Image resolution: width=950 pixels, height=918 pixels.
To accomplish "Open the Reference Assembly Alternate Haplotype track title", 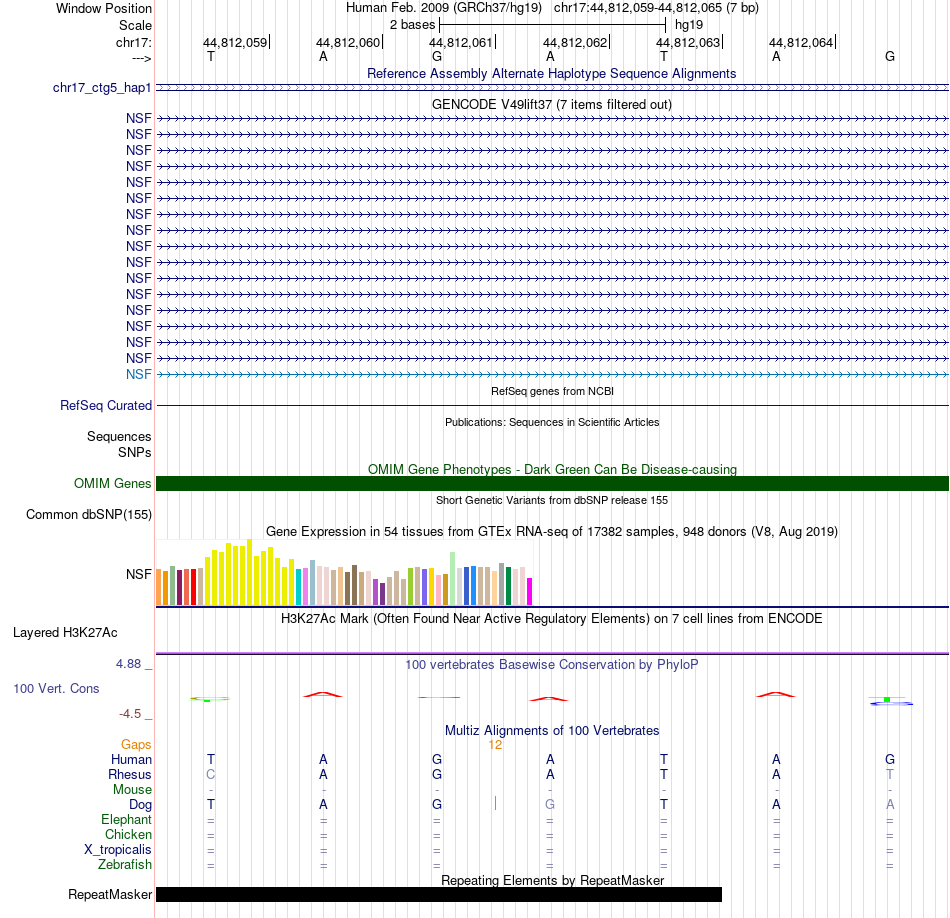I will (x=551, y=73).
